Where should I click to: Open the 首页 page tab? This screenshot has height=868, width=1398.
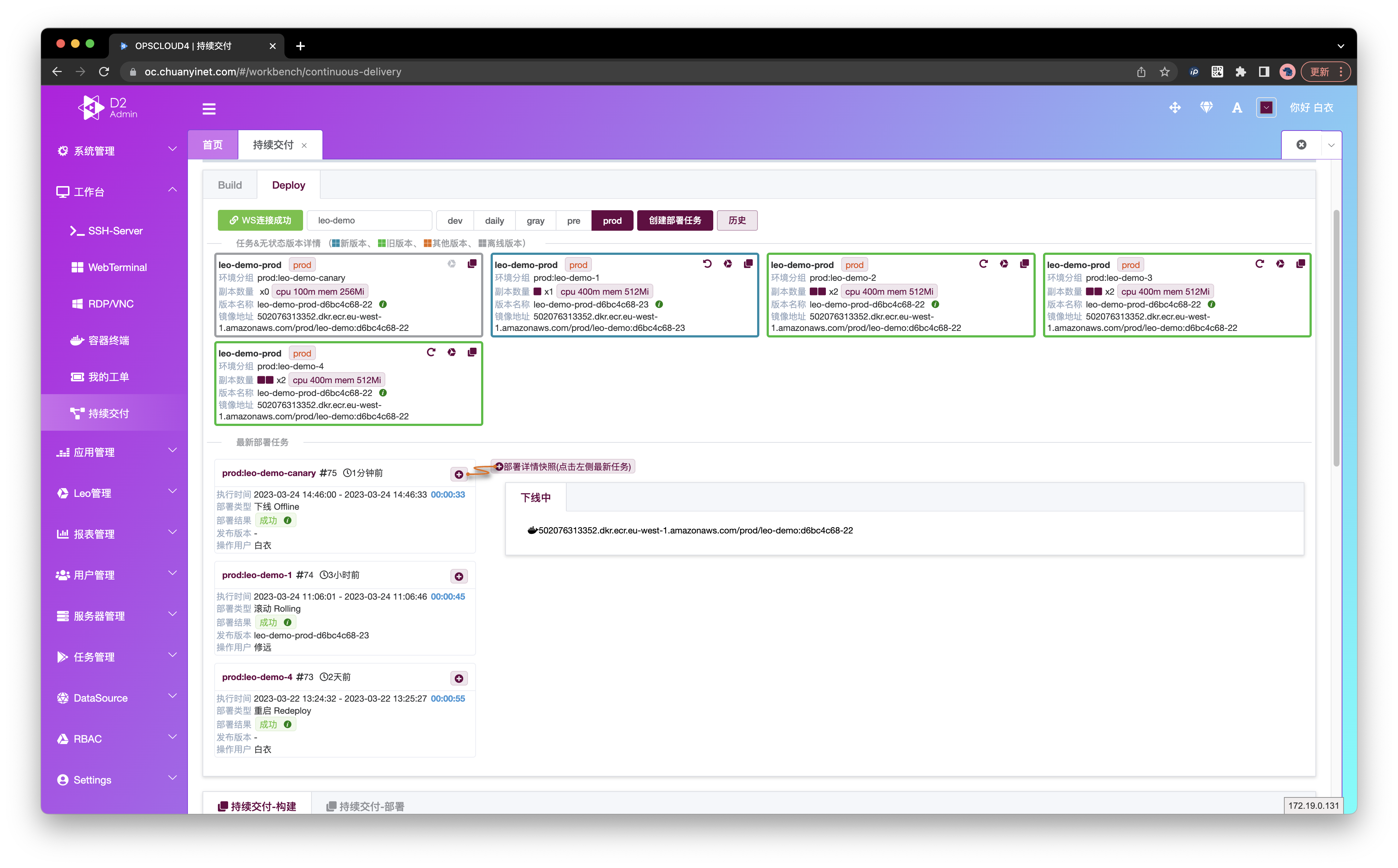tap(212, 145)
